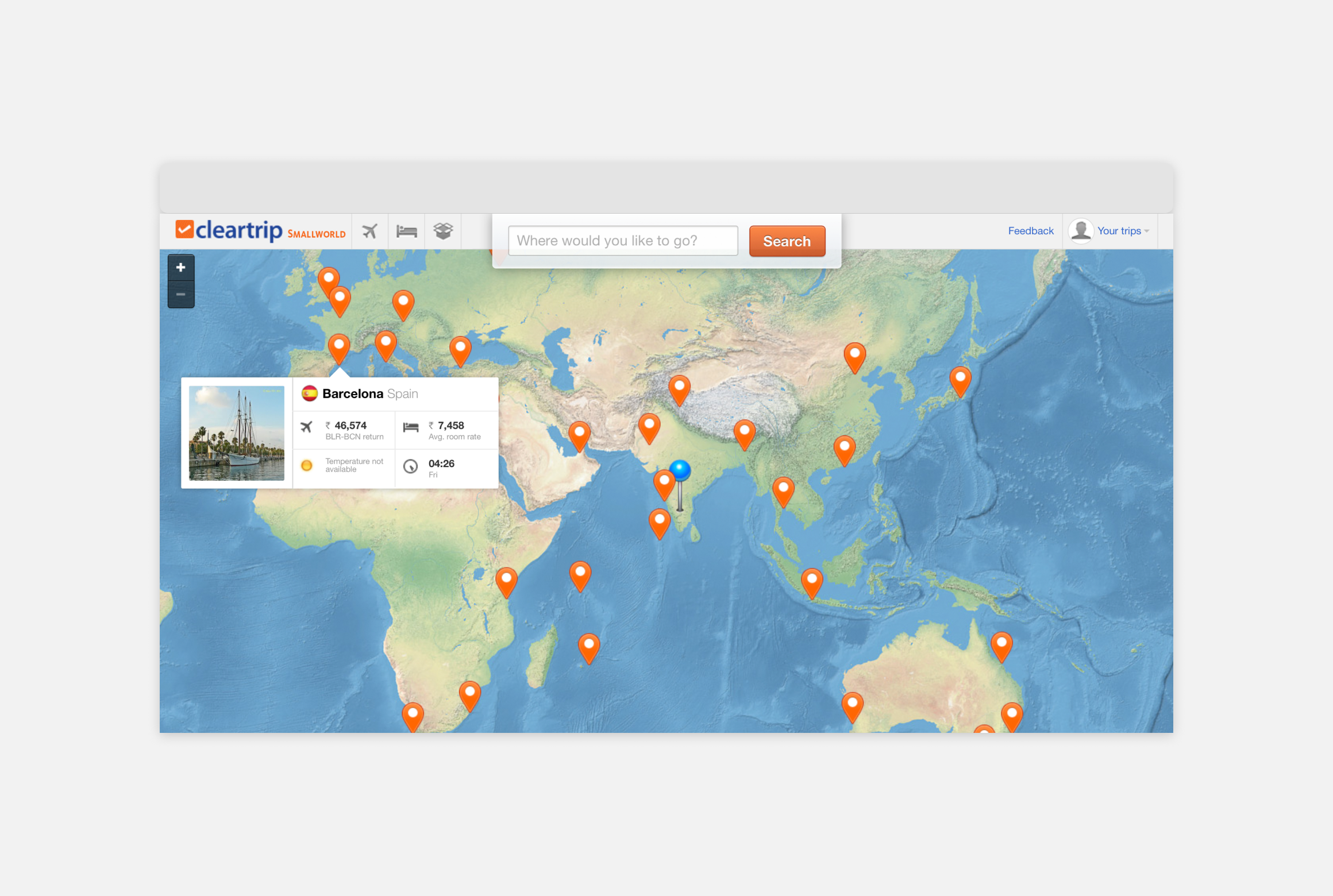The width and height of the screenshot is (1333, 896).
Task: Focus the 'Where would you like to go?' field
Action: pyautogui.click(x=623, y=241)
